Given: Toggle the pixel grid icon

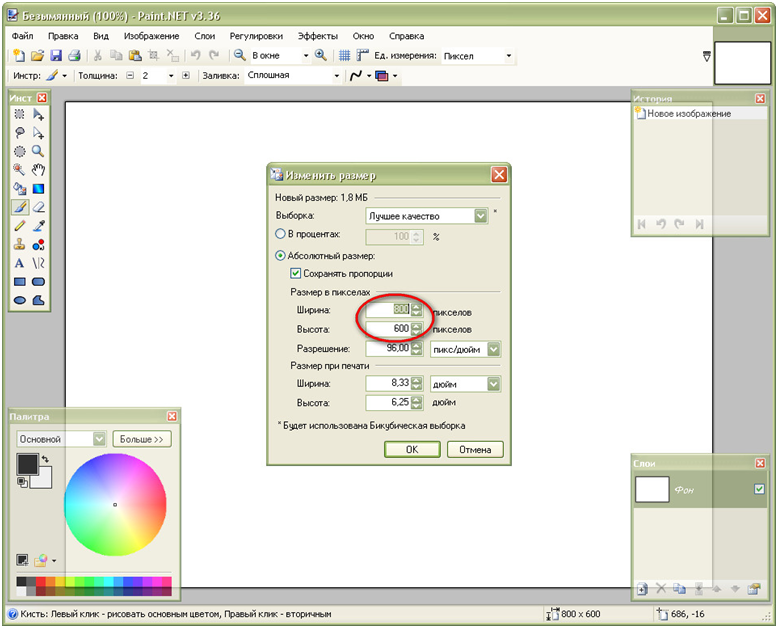Looking at the screenshot, I should 344,56.
